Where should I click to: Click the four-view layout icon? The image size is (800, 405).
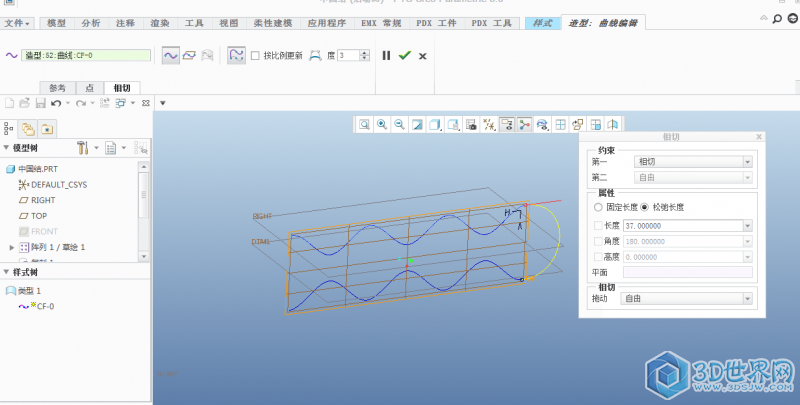click(560, 124)
